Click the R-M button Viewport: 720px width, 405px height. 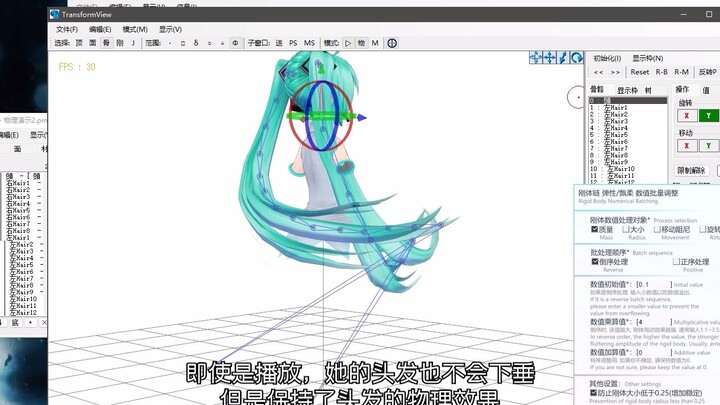click(681, 72)
